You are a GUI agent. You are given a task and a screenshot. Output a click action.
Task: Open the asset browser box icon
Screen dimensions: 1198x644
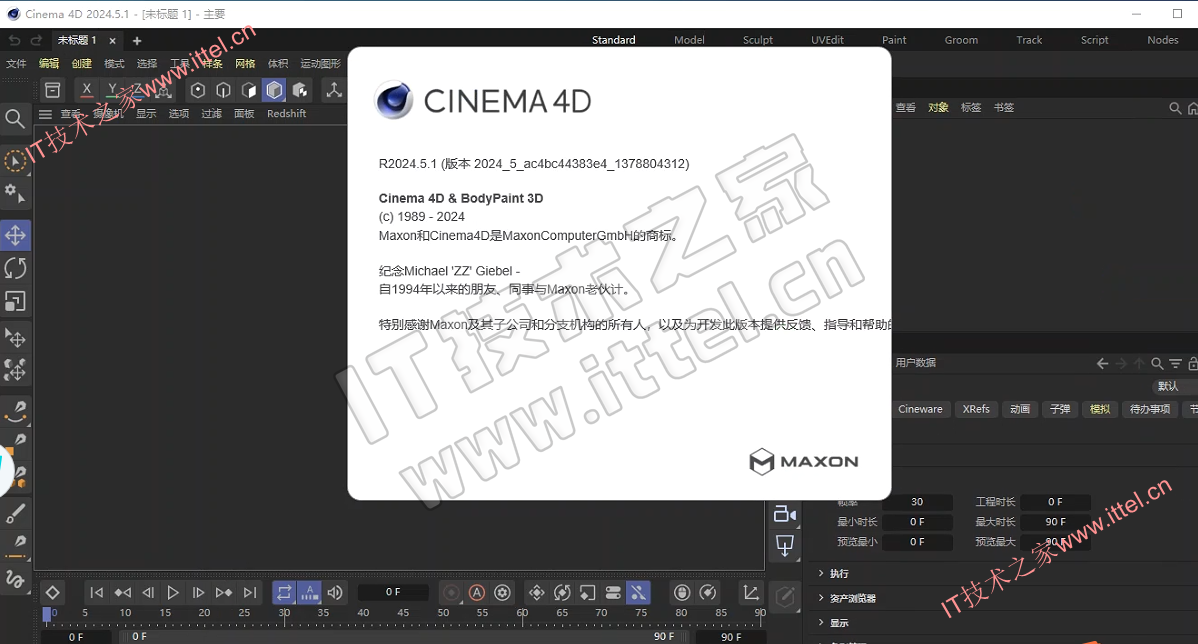tap(53, 90)
